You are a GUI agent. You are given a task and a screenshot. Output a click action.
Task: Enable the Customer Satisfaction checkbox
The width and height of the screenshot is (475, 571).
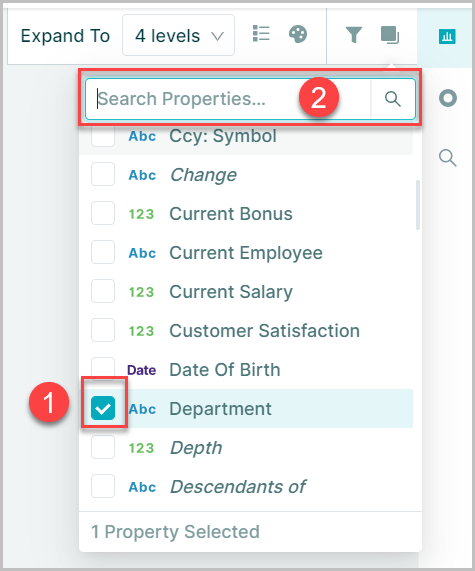[x=103, y=330]
